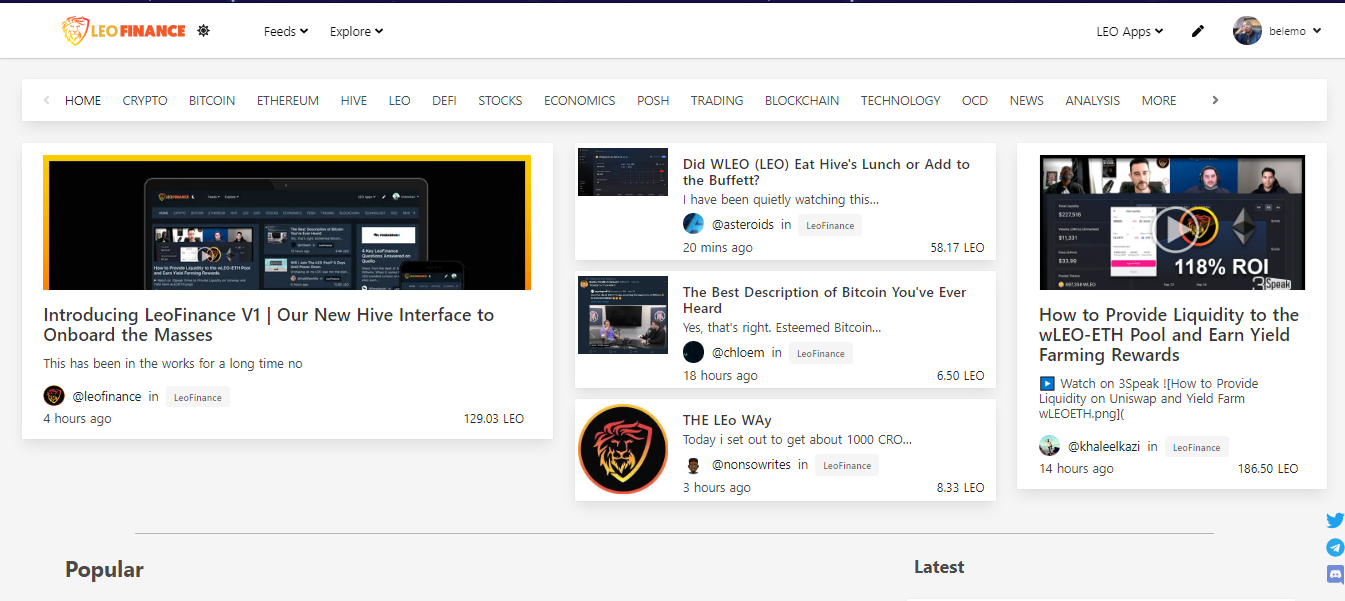Open the round lion logo post thumbnail

tap(623, 449)
